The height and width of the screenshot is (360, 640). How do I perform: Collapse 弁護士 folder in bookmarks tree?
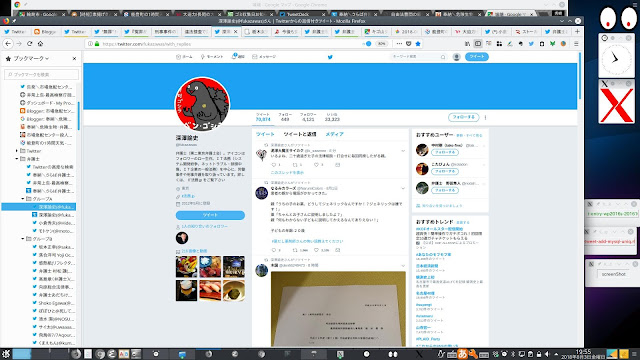click(17, 159)
